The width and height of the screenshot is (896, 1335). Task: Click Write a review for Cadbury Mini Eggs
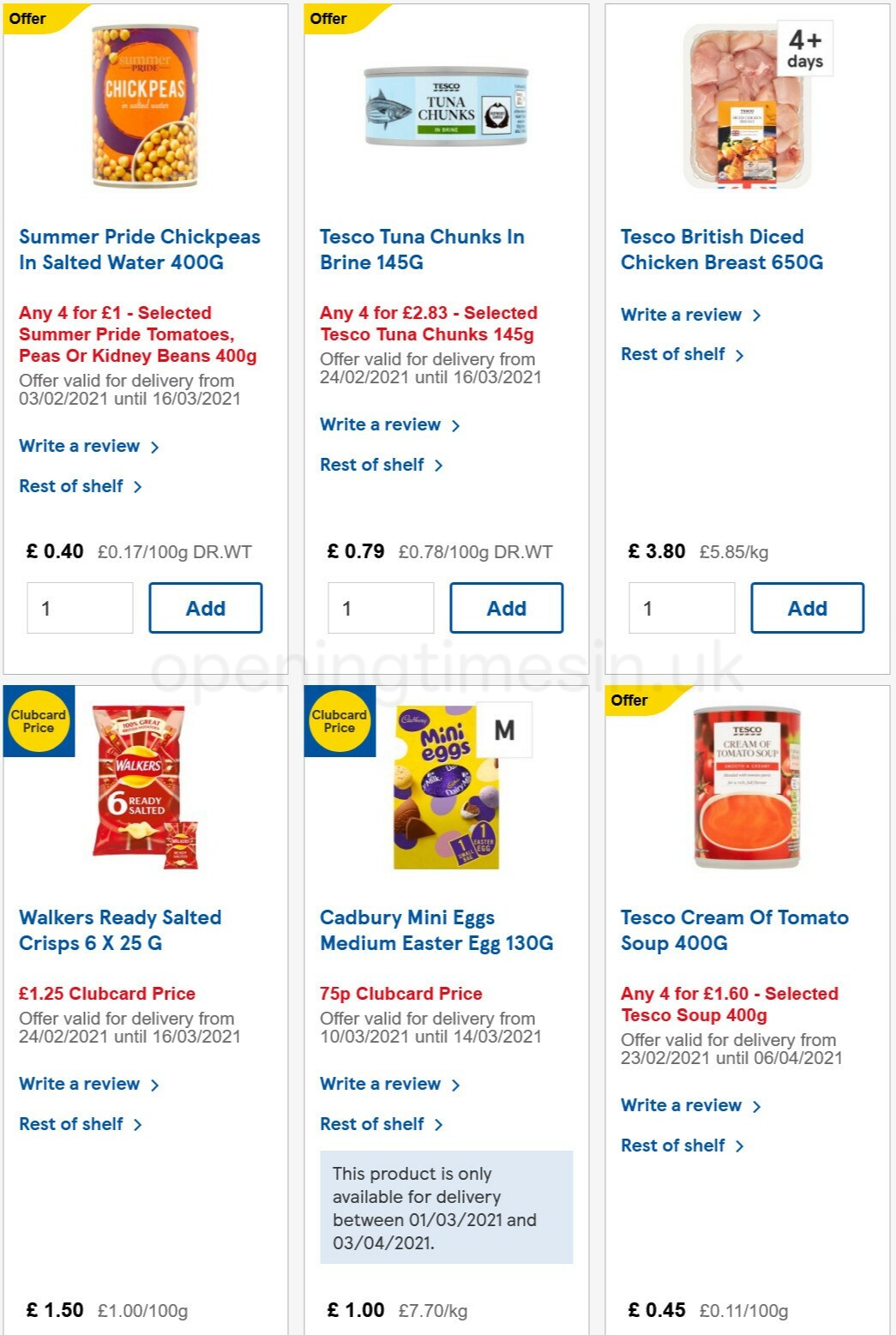tap(382, 1084)
